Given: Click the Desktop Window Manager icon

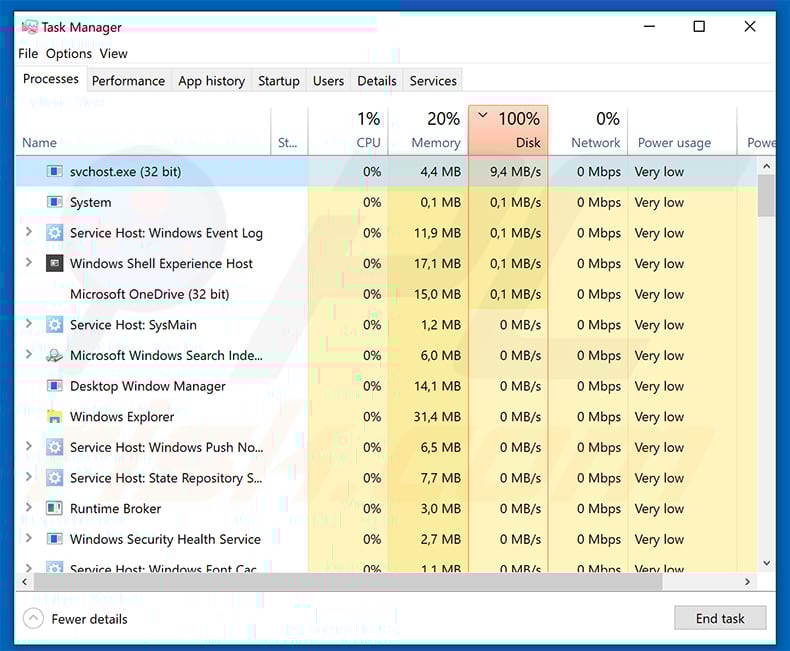Looking at the screenshot, I should pyautogui.click(x=54, y=386).
